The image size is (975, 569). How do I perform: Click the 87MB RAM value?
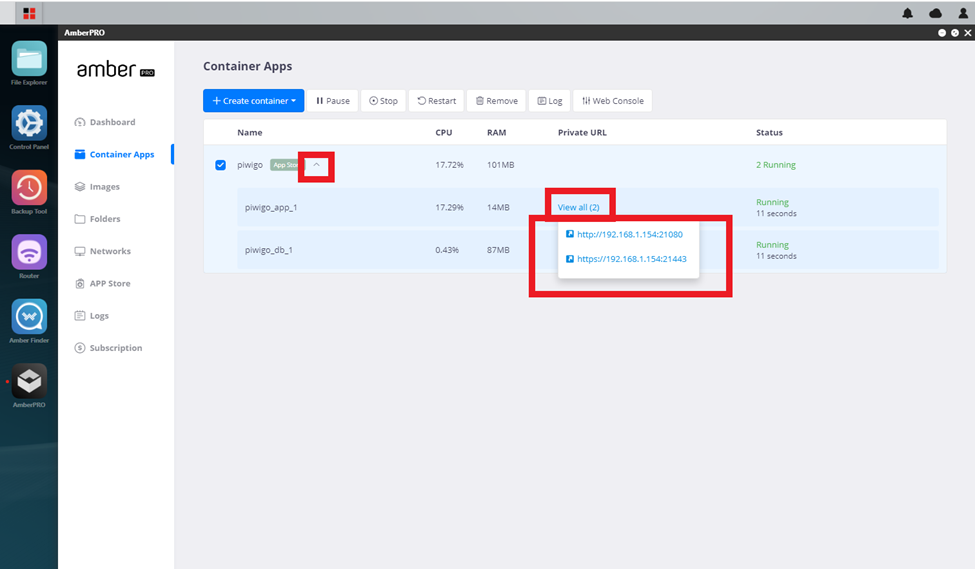(498, 250)
